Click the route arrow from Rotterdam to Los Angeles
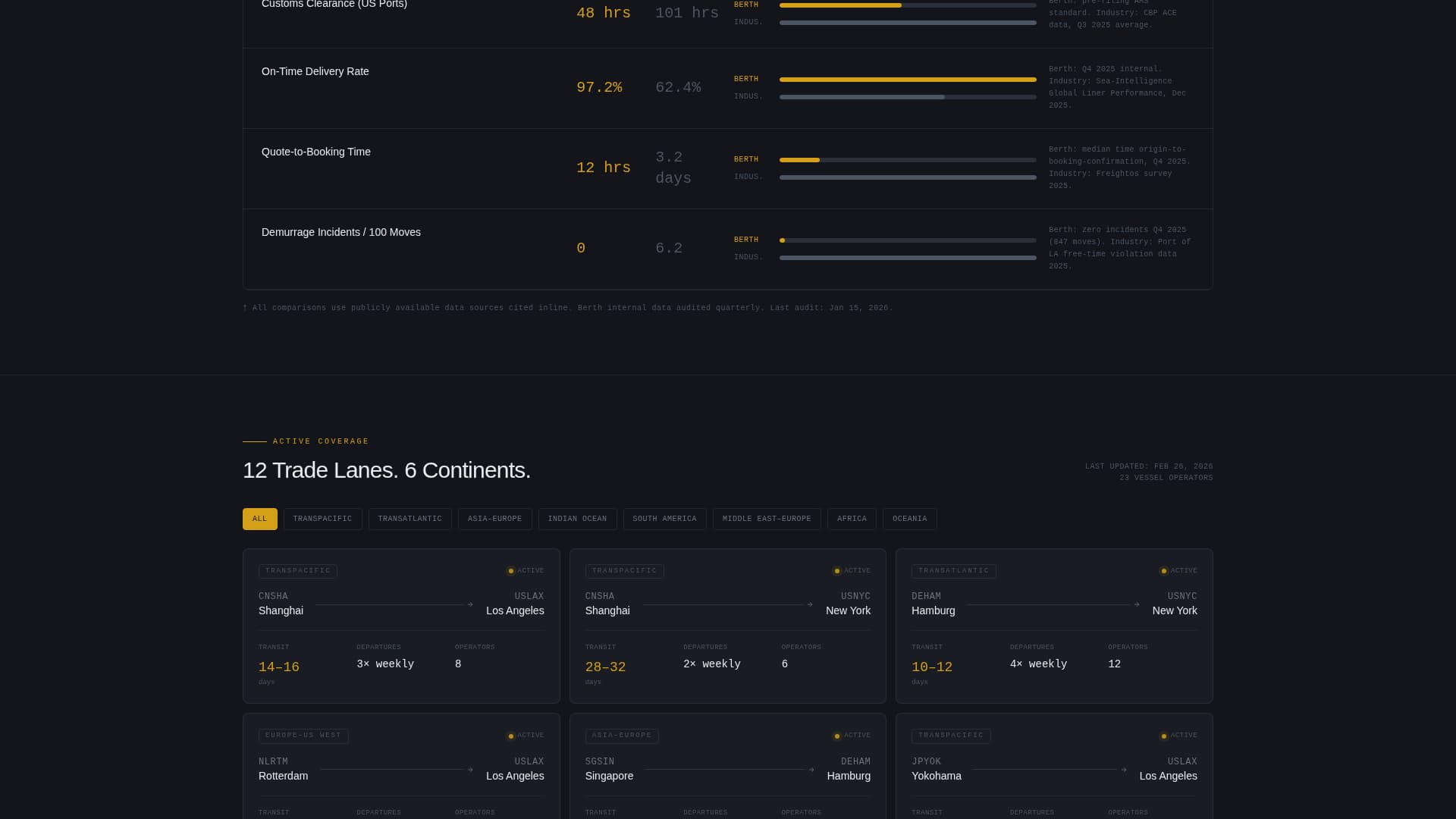The width and height of the screenshot is (1456, 819). (470, 769)
